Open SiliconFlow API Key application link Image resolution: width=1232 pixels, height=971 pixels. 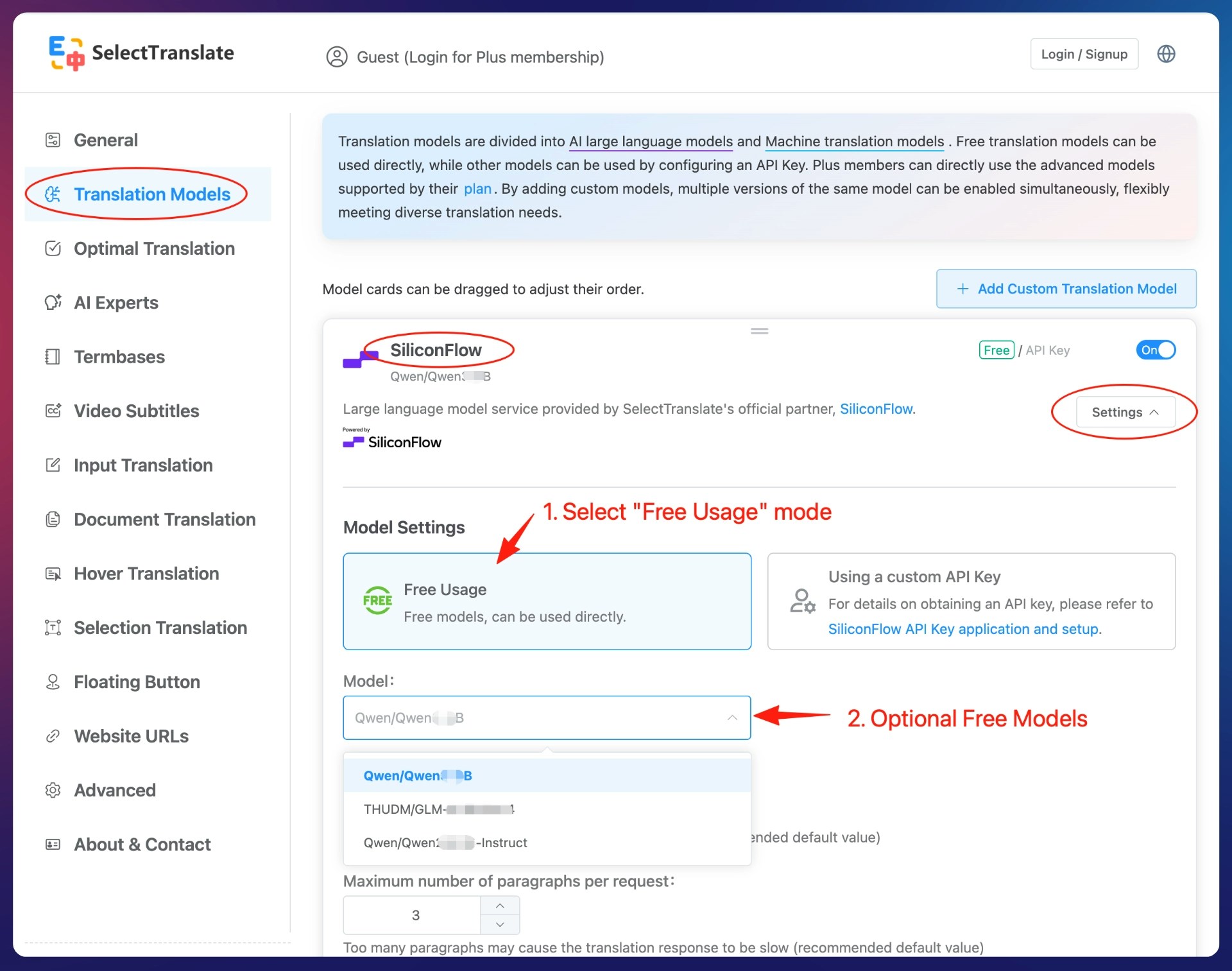(x=964, y=629)
